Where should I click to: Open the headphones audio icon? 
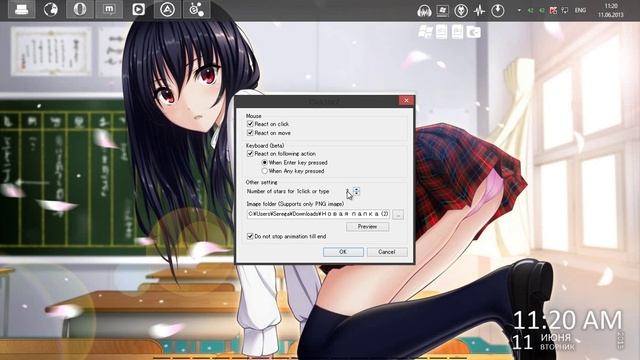[424, 11]
